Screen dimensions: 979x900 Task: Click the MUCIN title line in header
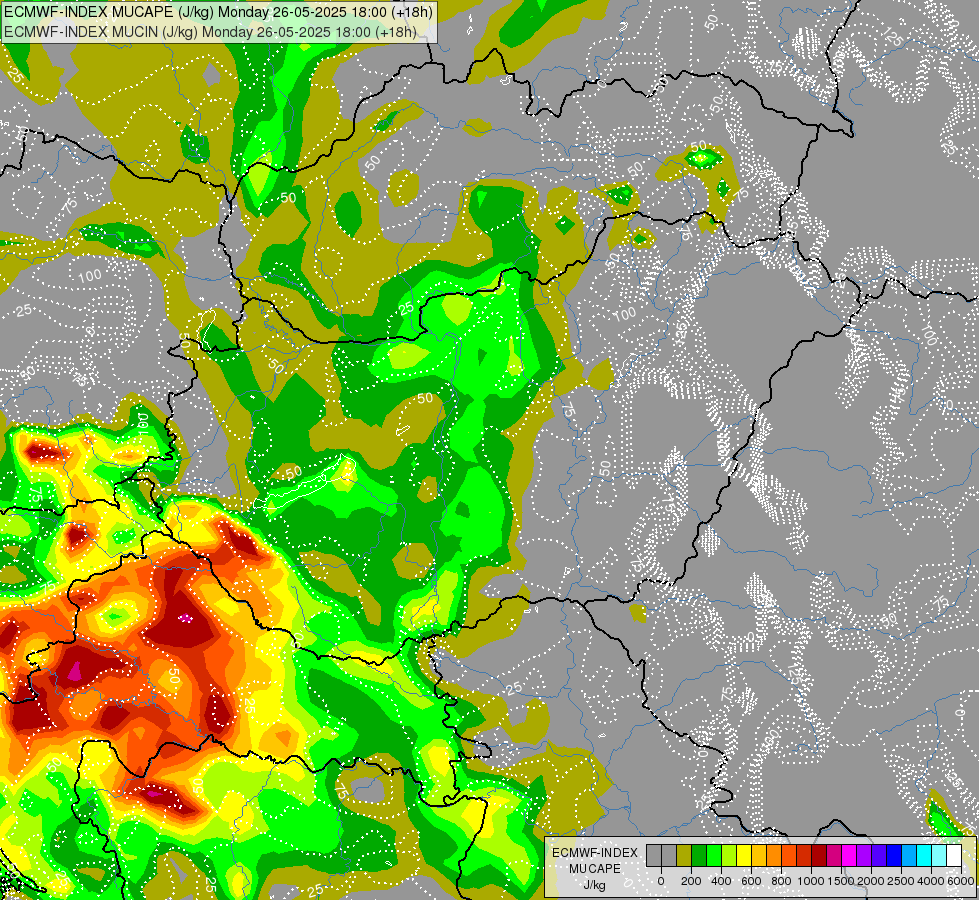[x=210, y=31]
